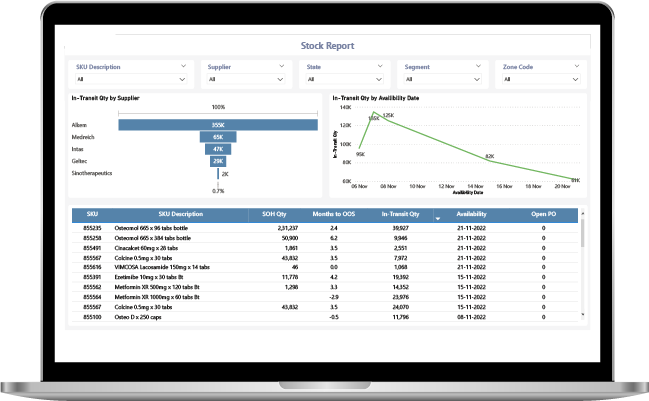The width and height of the screenshot is (649, 401).
Task: Click the Osteomol 665 x 384 tabs bottle description
Action: click(153, 238)
